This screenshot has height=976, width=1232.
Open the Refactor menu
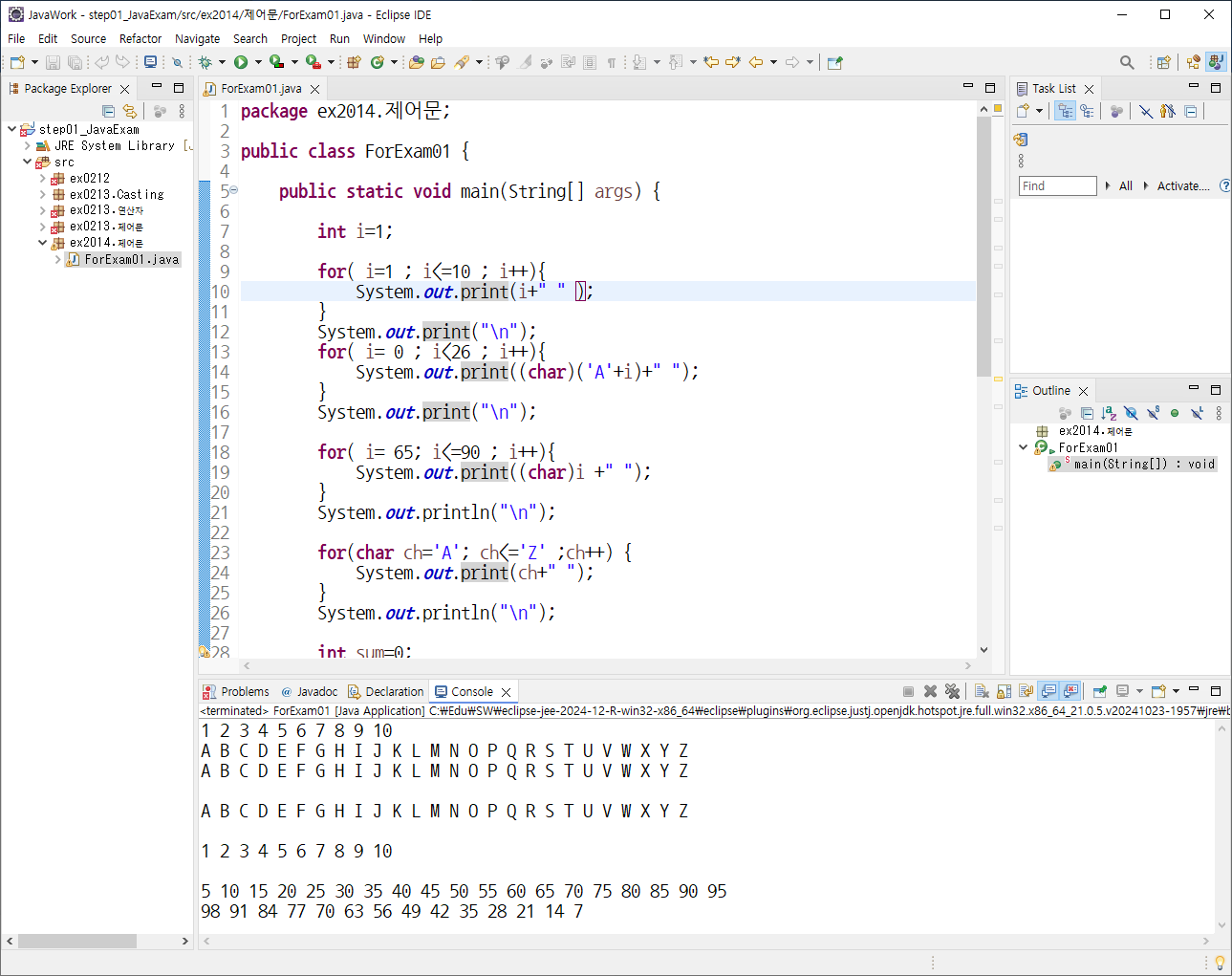coord(140,38)
